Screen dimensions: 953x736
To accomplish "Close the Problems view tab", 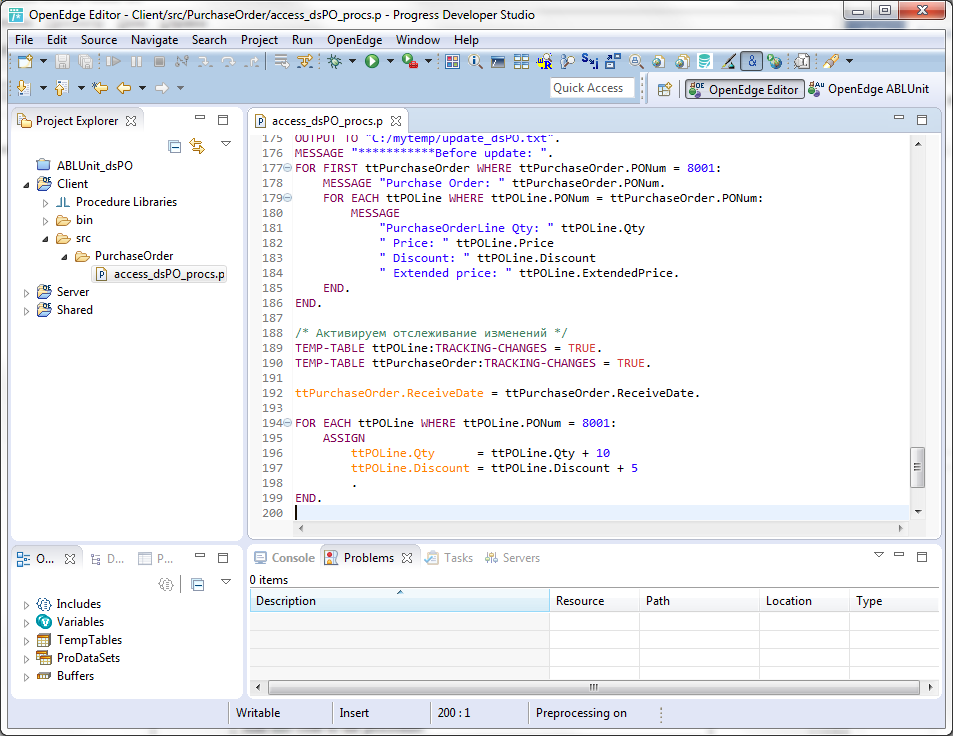I will coord(407,558).
